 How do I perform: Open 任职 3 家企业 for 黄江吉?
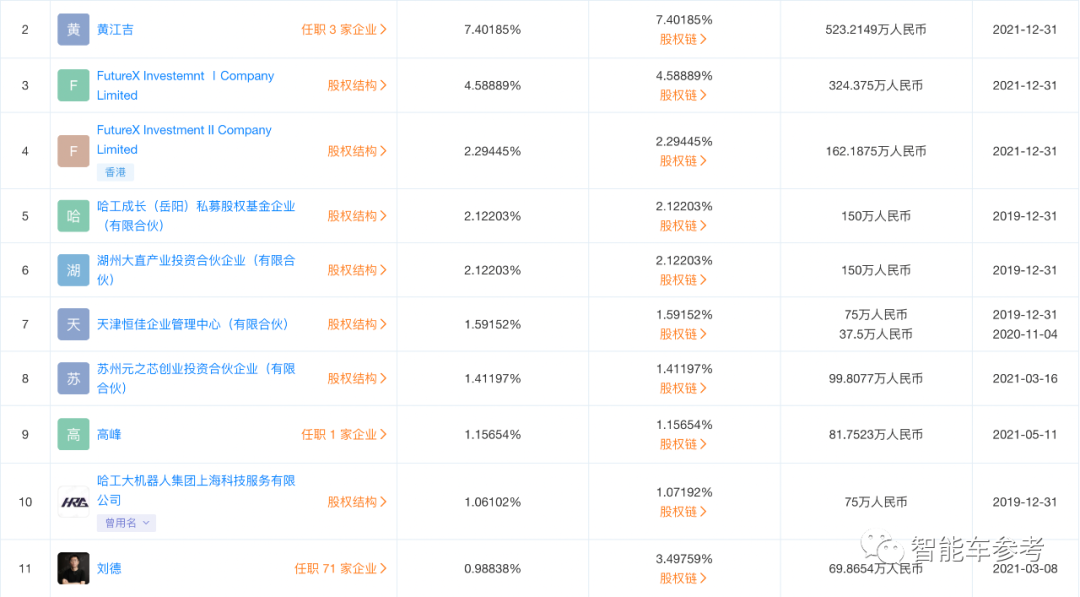(x=344, y=29)
